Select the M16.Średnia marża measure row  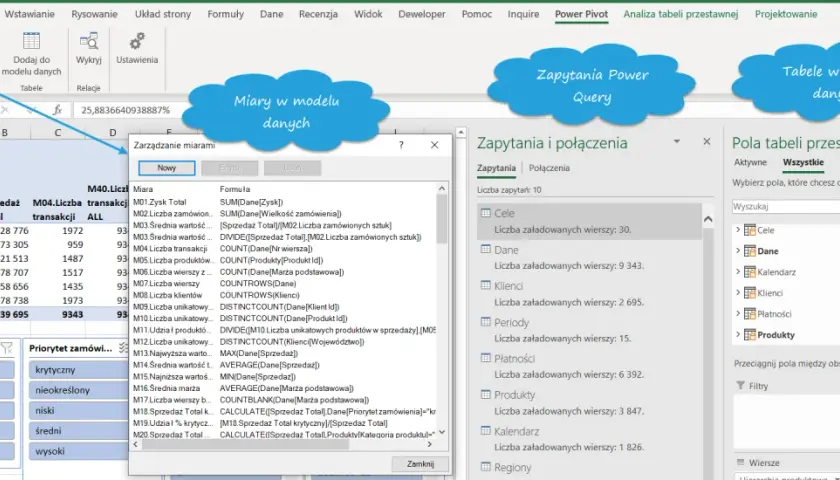(283, 388)
